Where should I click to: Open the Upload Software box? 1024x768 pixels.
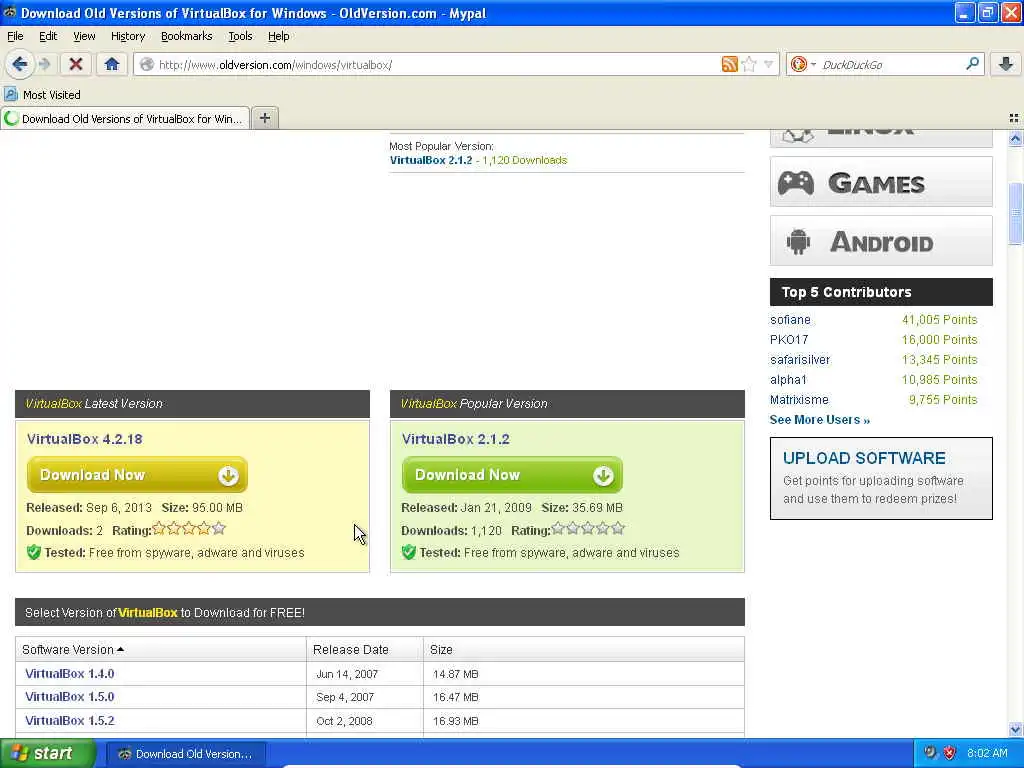(x=881, y=479)
